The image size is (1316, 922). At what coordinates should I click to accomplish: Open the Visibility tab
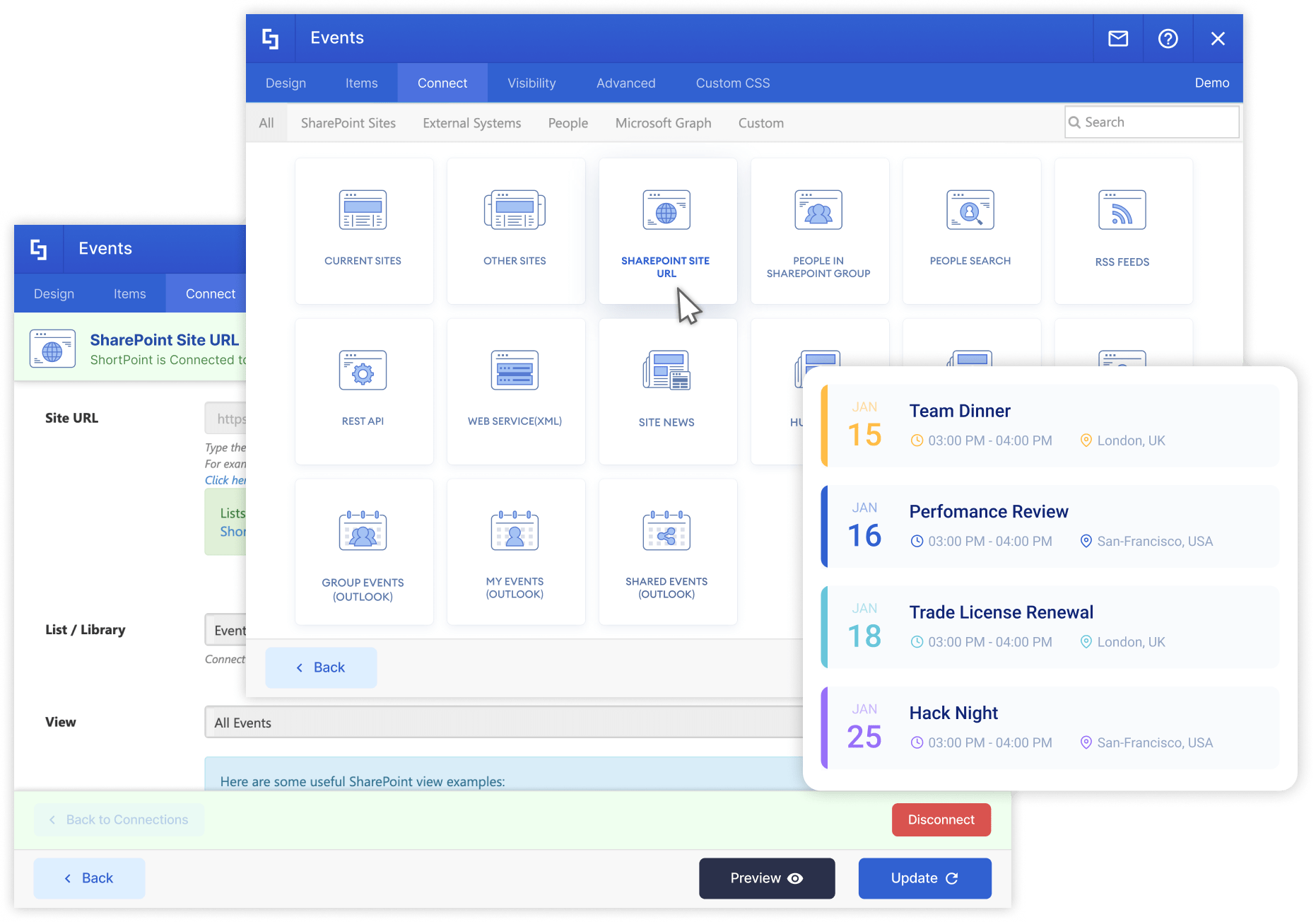[x=531, y=83]
